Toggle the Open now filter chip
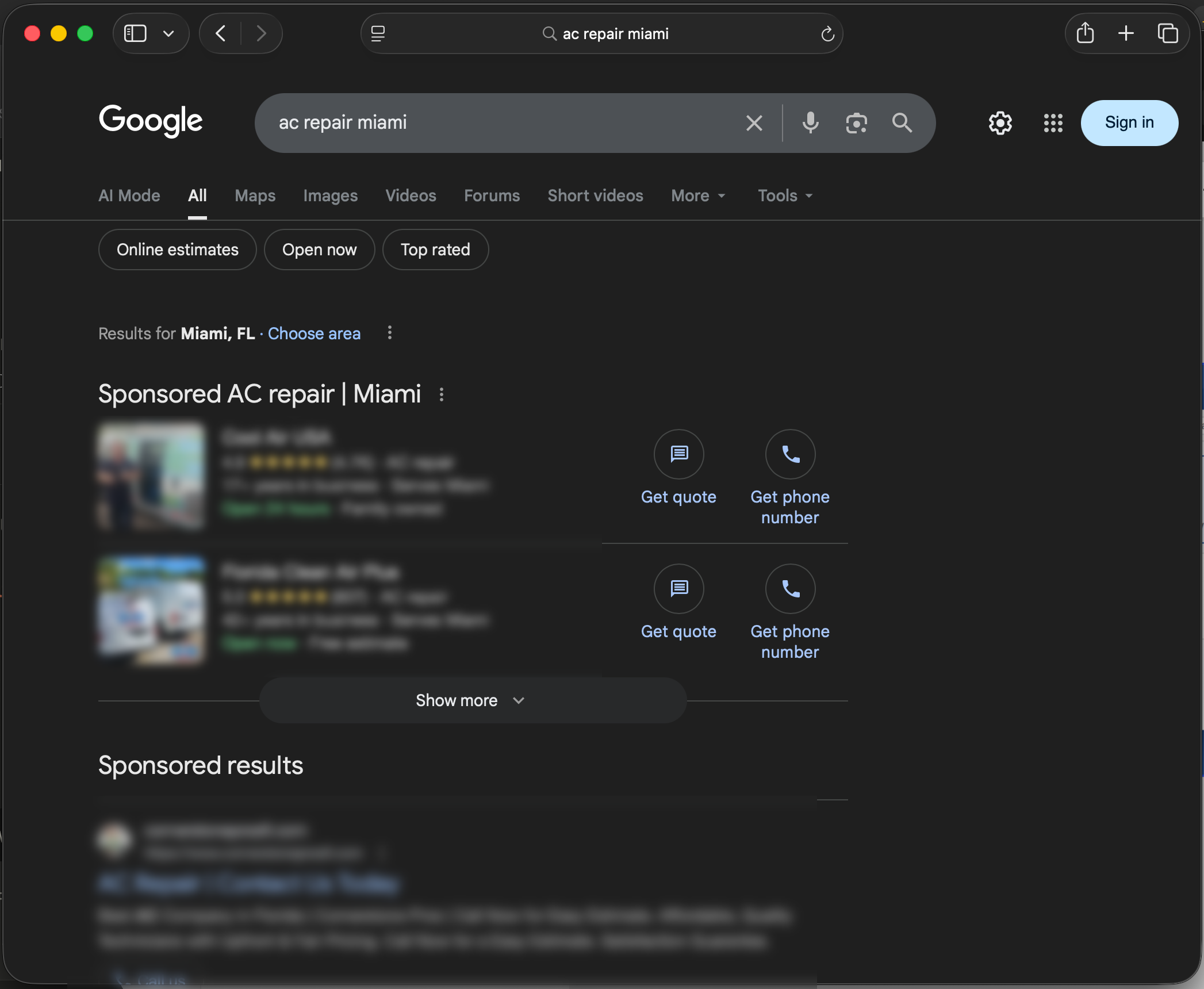The image size is (1204, 989). click(319, 250)
